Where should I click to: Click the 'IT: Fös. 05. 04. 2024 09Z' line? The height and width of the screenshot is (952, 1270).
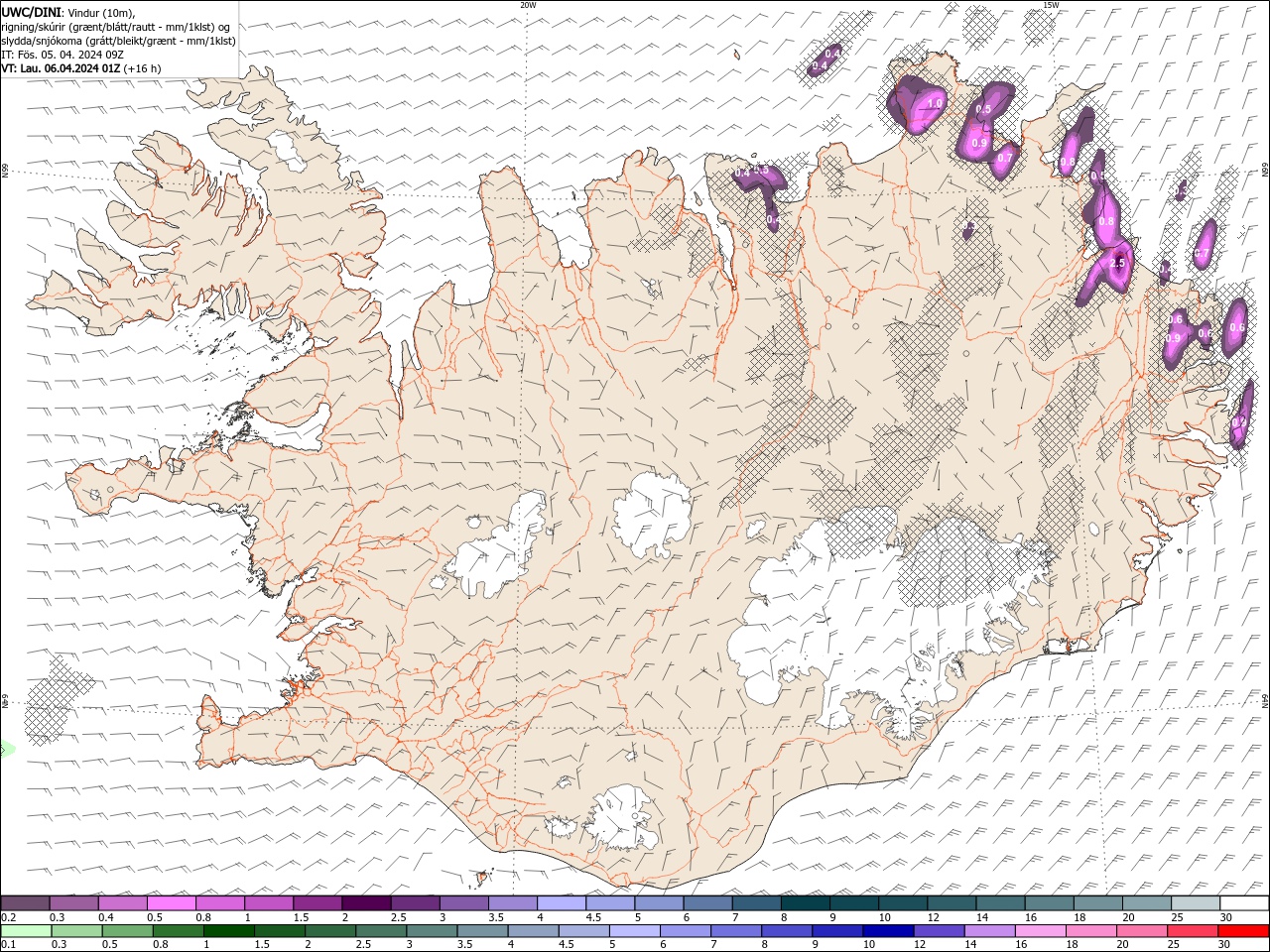[x=61, y=55]
